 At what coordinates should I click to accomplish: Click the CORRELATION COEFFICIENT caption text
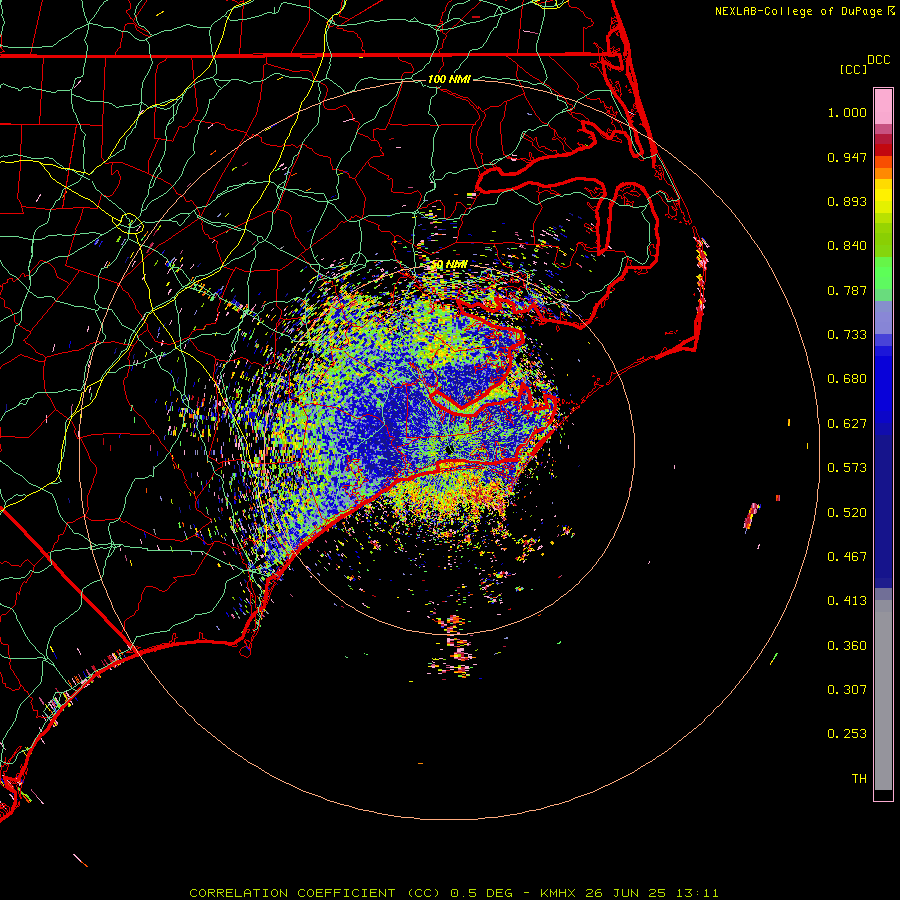coord(292,893)
